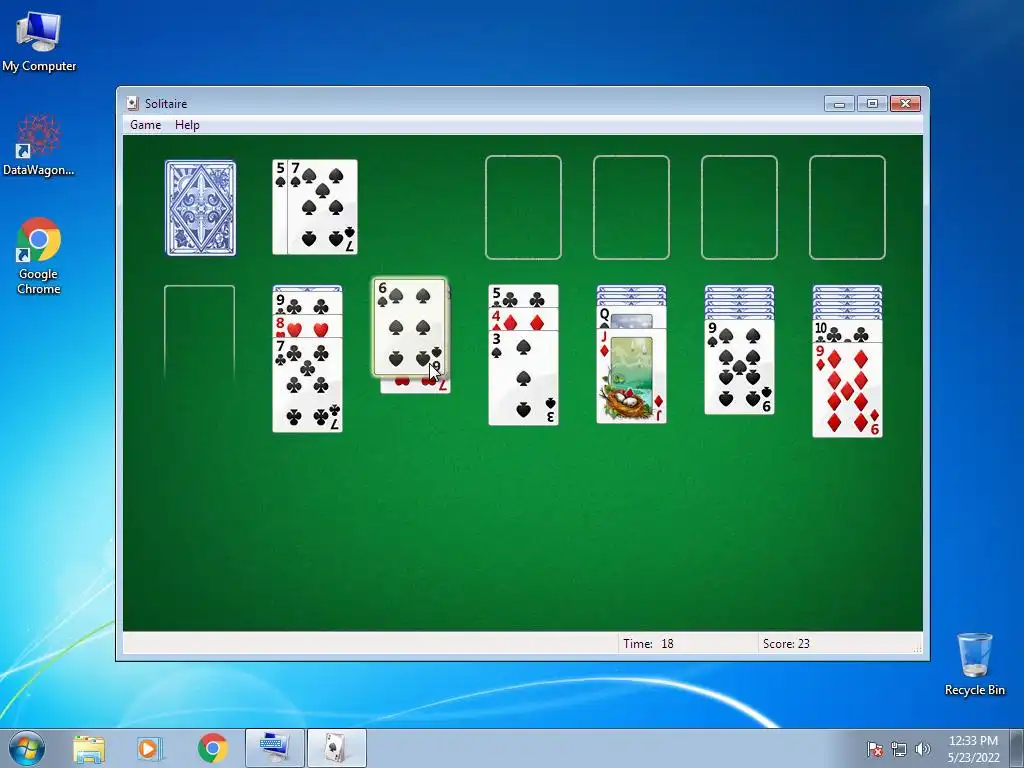Open the Game menu
Image resolution: width=1024 pixels, height=768 pixels.
(x=145, y=125)
